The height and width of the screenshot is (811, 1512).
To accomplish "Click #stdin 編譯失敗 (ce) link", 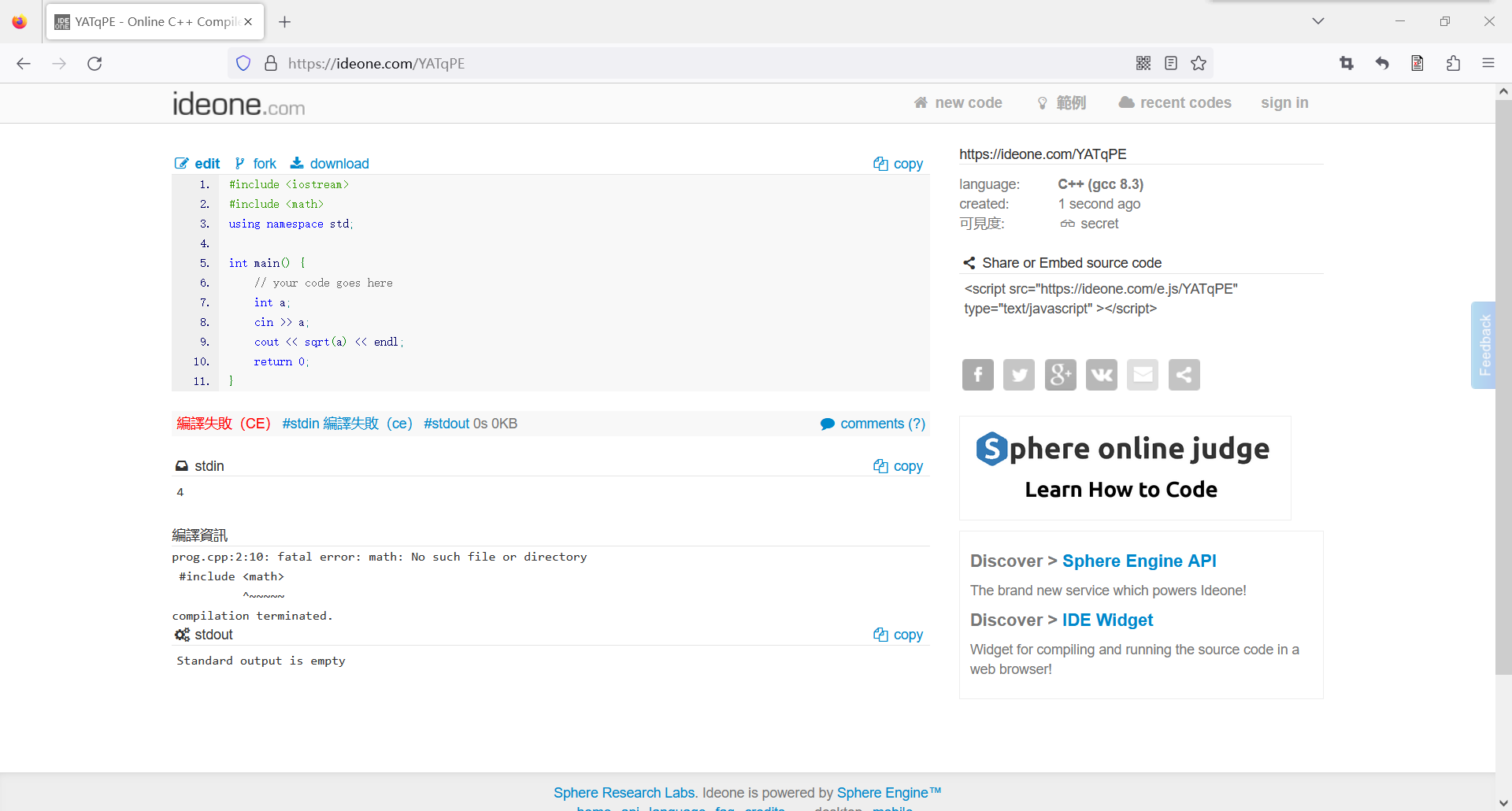I will pos(347,424).
